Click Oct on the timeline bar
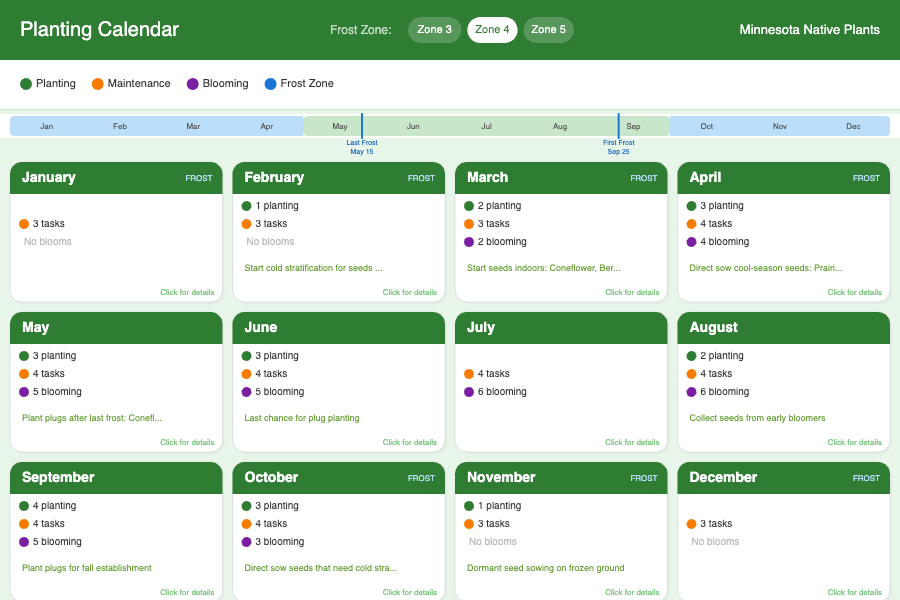The height and width of the screenshot is (600, 900). point(707,126)
